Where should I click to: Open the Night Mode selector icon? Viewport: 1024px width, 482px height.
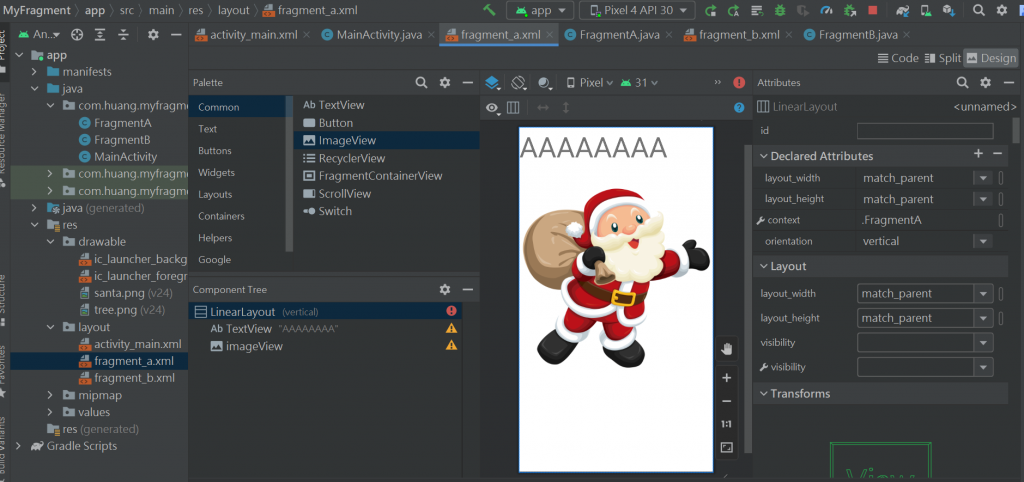point(545,83)
